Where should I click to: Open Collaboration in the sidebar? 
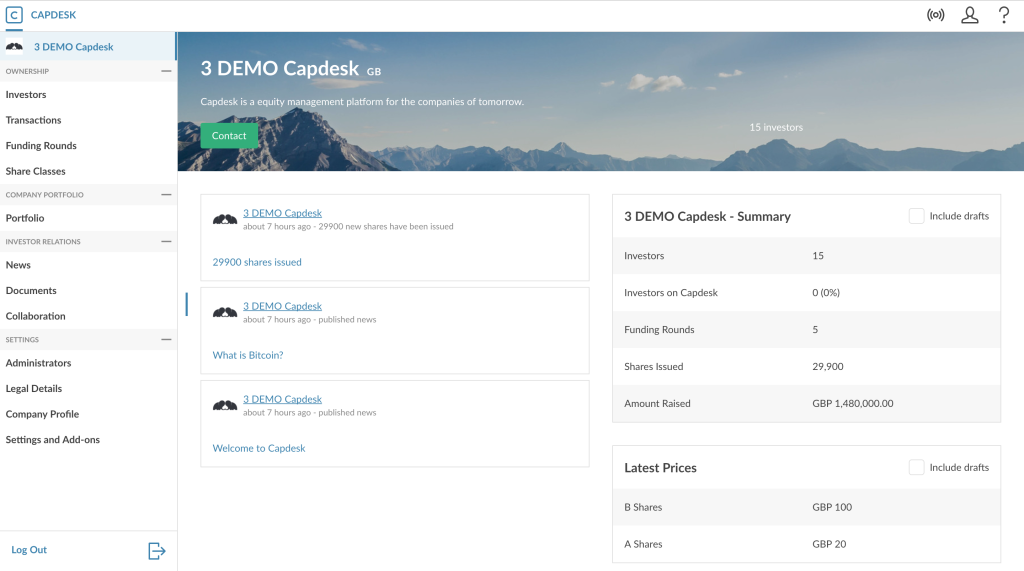[x=35, y=316]
